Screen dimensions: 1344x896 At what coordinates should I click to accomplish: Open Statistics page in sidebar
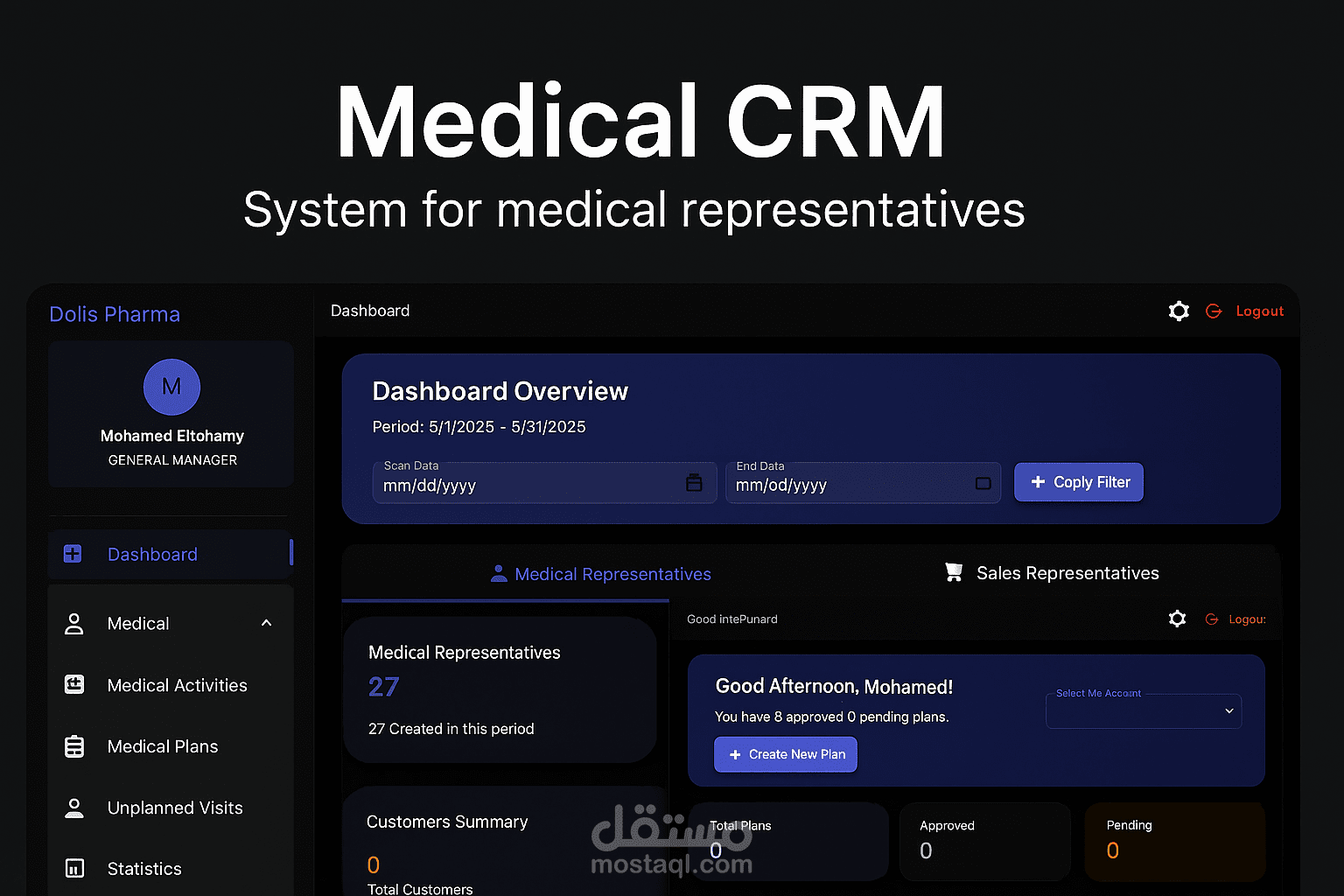pos(144,869)
